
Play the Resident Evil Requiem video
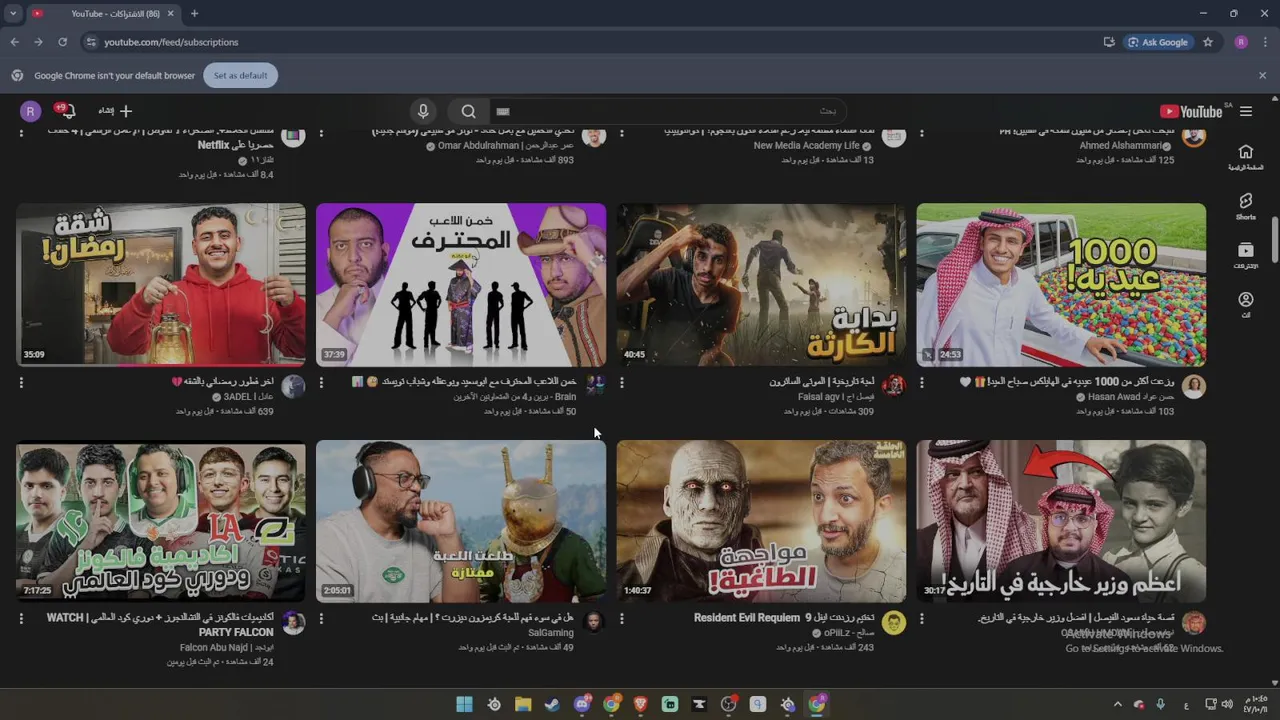click(x=761, y=522)
